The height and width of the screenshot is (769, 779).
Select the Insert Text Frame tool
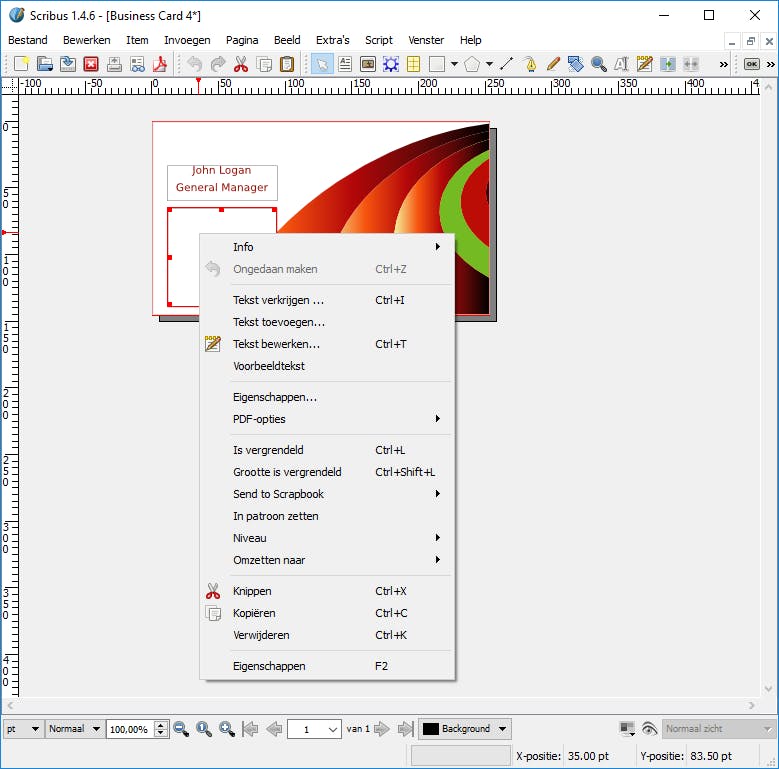tap(345, 64)
